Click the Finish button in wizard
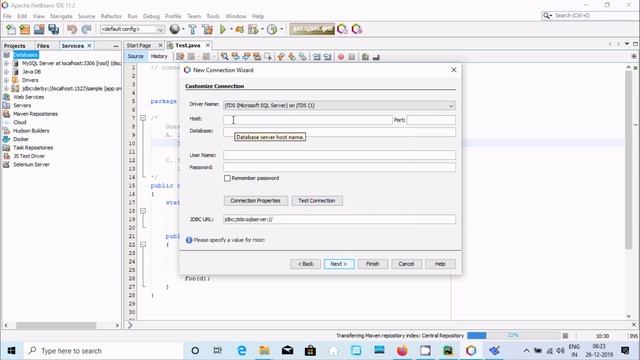Viewport: 640px width, 360px height. pyautogui.click(x=372, y=264)
